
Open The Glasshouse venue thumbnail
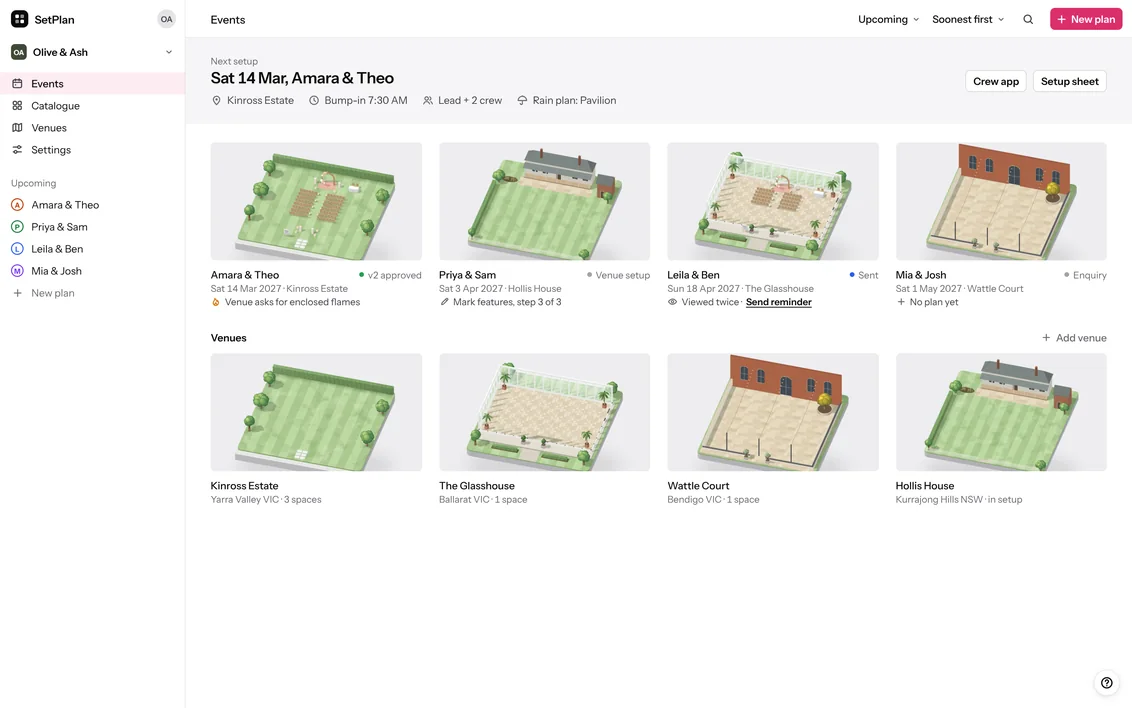[544, 412]
